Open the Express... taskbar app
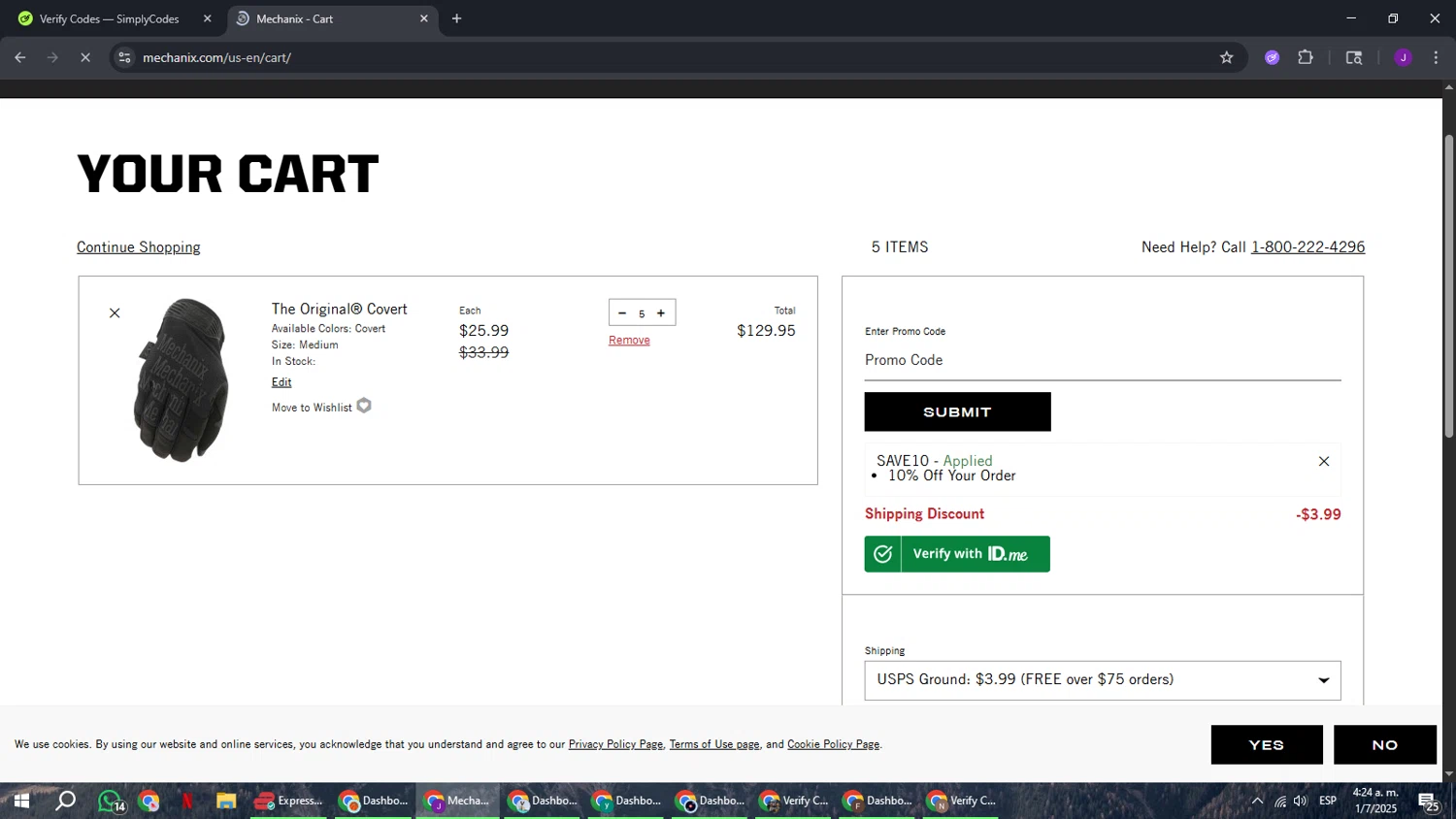1456x819 pixels. pos(289,801)
